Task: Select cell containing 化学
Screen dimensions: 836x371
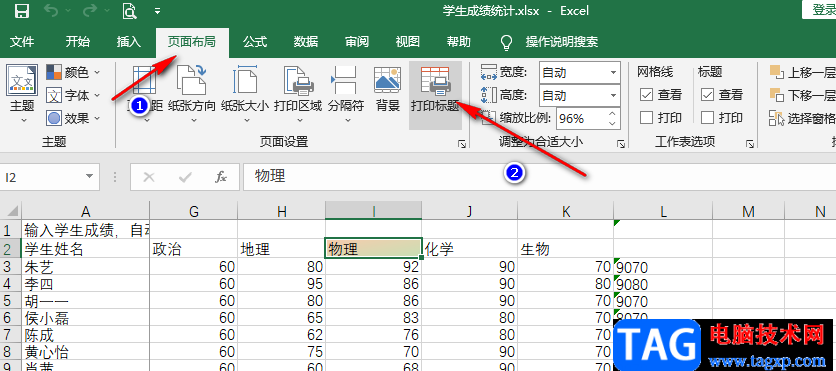Action: click(470, 248)
